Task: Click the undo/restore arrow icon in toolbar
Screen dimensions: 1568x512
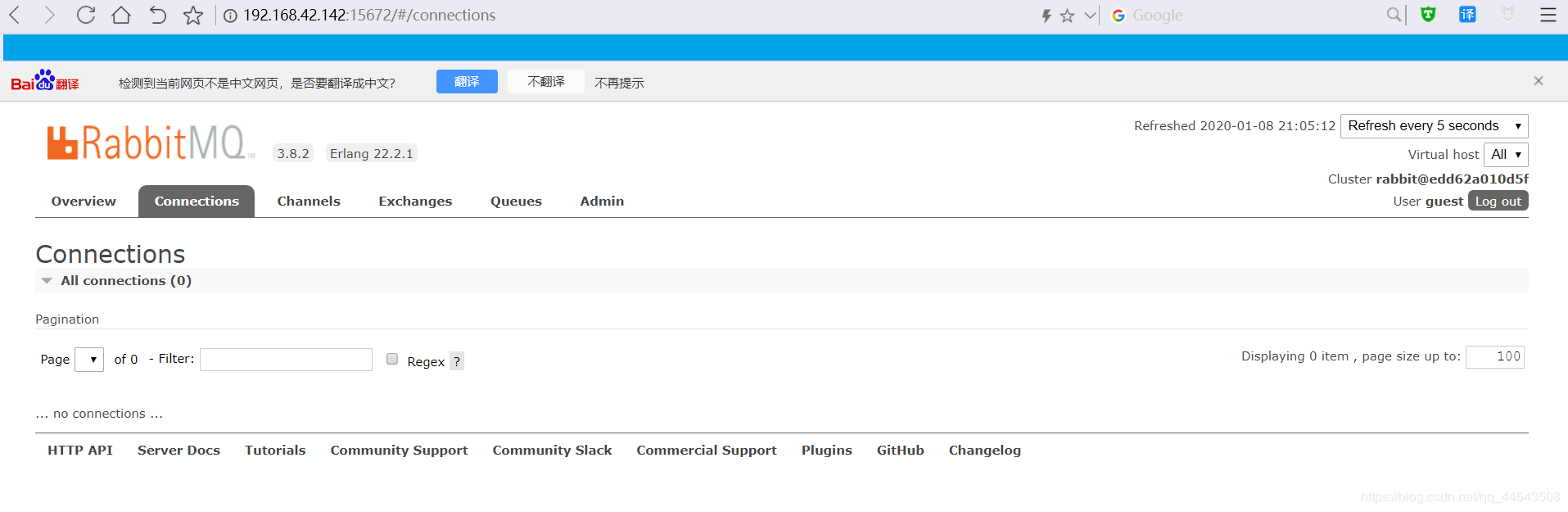Action: tap(157, 15)
